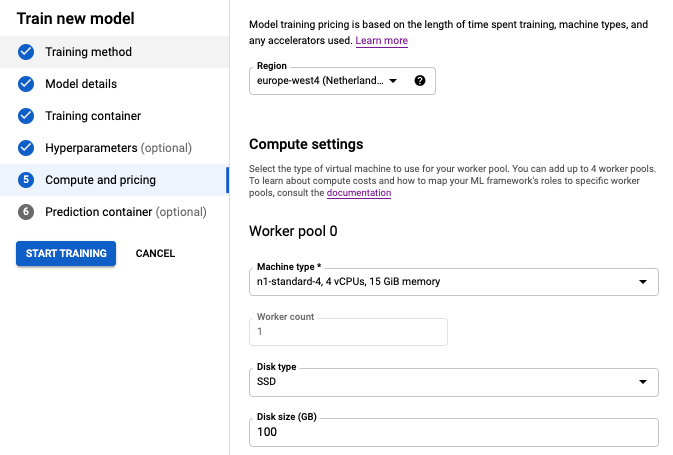Click the Hyperparameters checkmark icon
The width and height of the screenshot is (673, 455).
pyautogui.click(x=26, y=148)
